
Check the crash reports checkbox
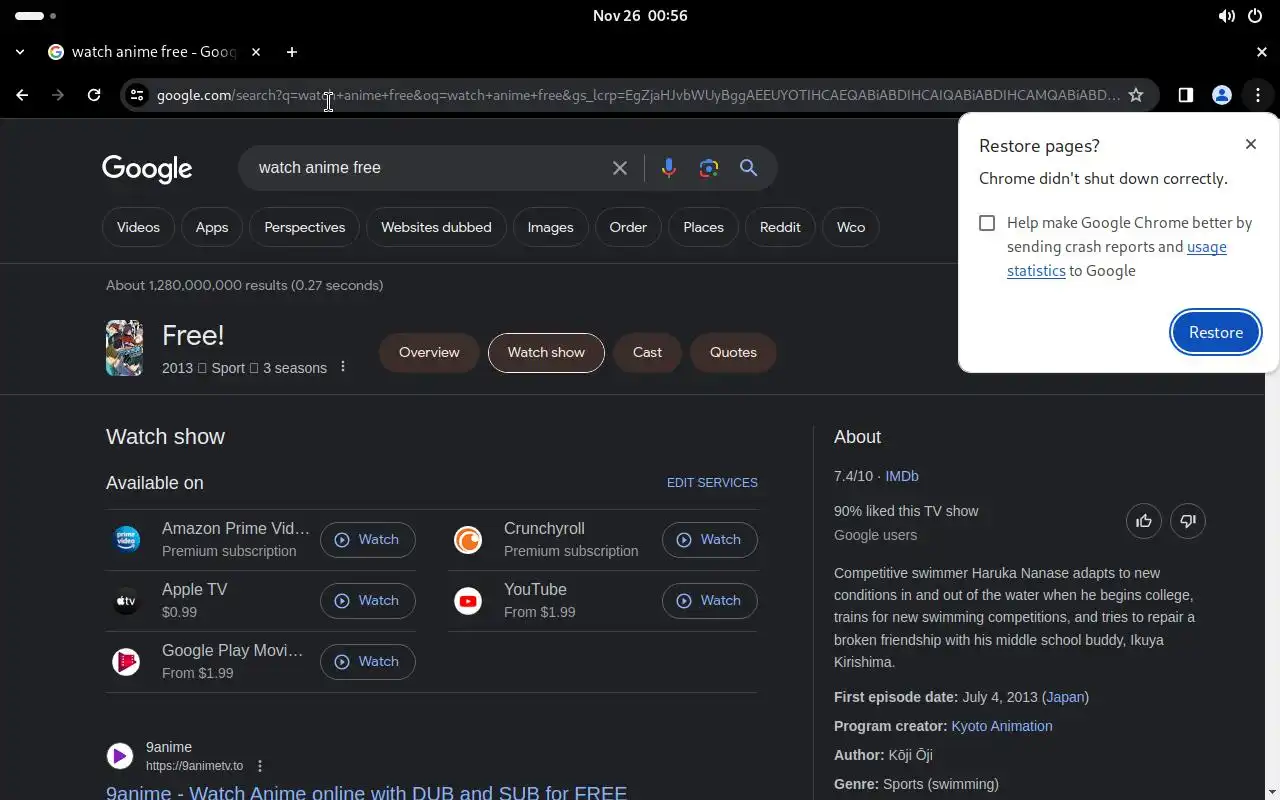click(987, 223)
